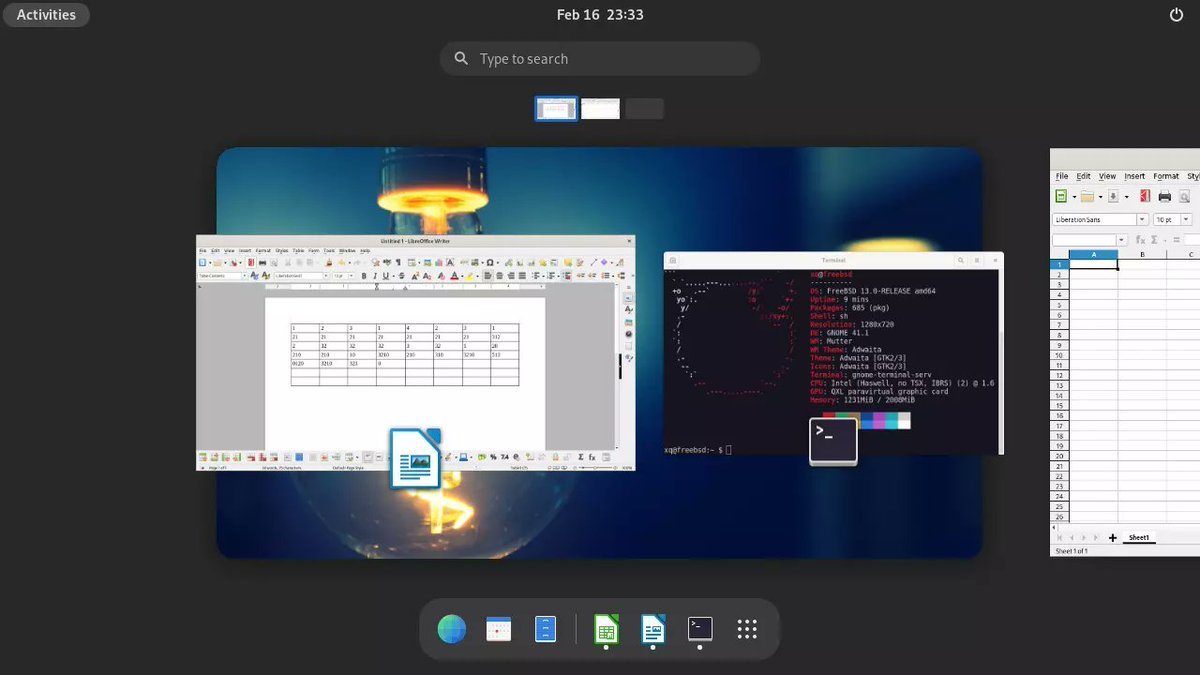Open the Name Box dropdown arrow in Calc
The width and height of the screenshot is (1200, 675).
(x=1122, y=240)
